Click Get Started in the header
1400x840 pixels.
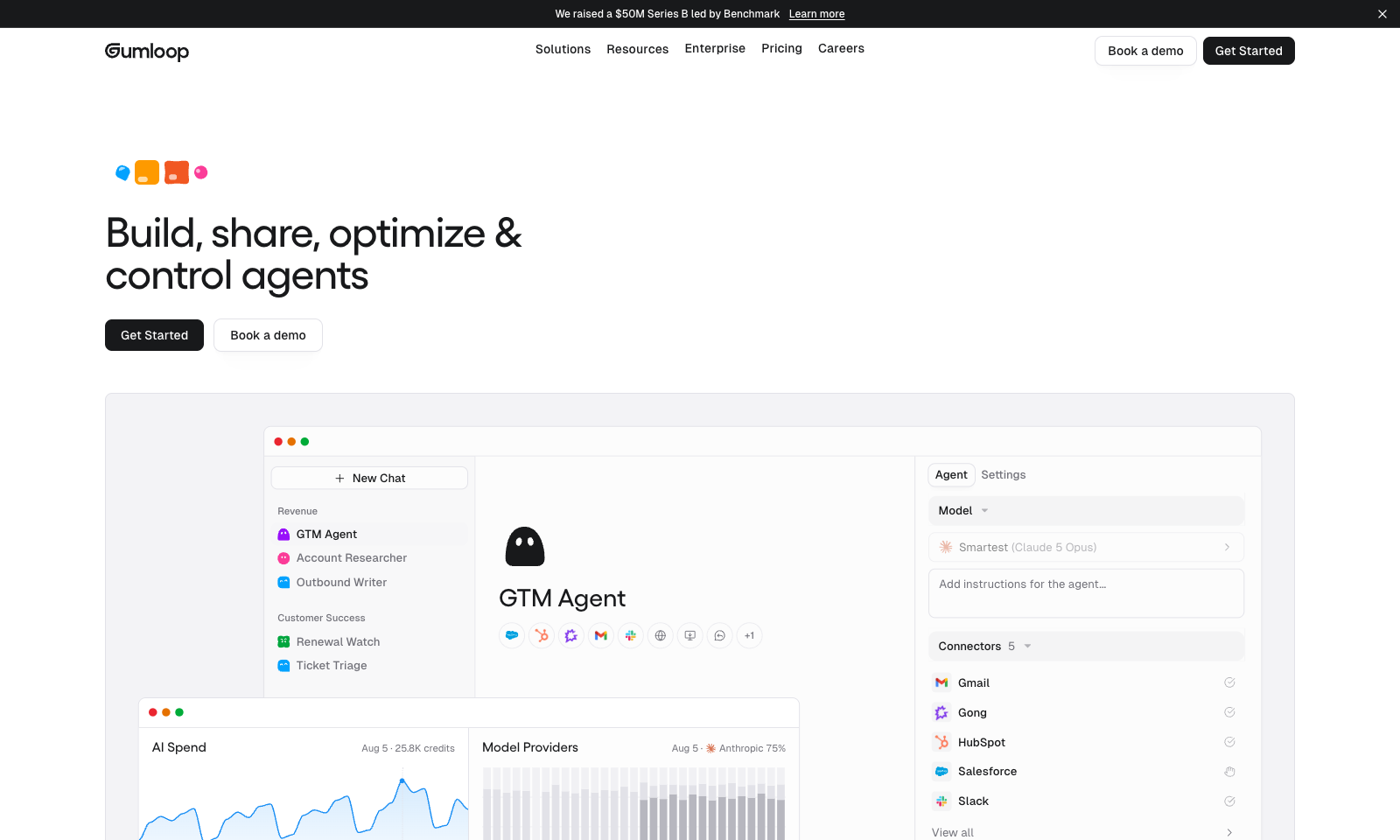point(1249,51)
